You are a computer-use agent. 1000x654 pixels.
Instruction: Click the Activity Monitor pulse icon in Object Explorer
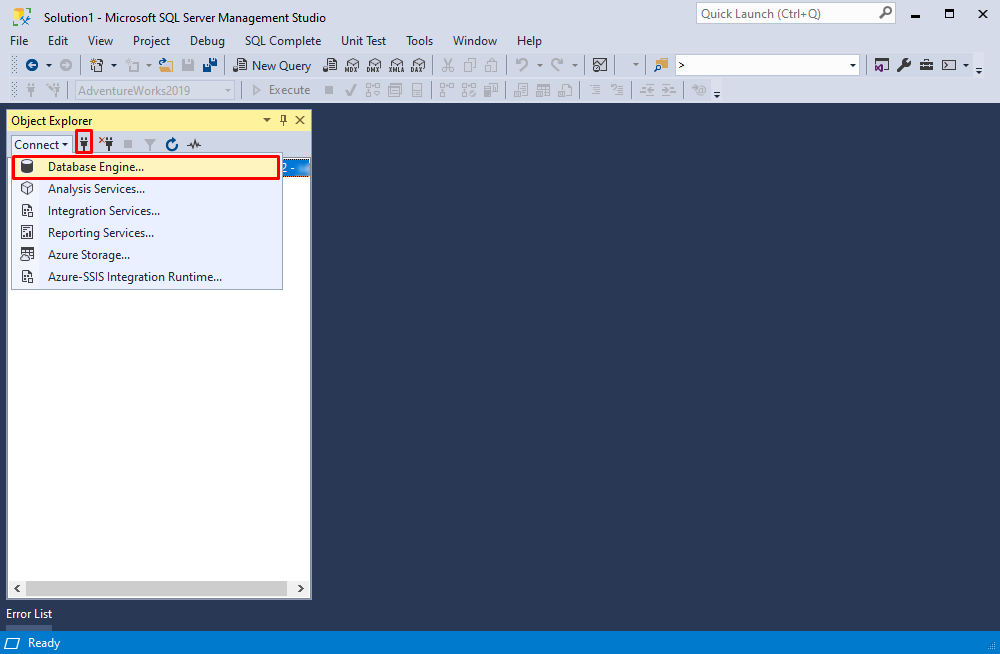click(x=194, y=144)
